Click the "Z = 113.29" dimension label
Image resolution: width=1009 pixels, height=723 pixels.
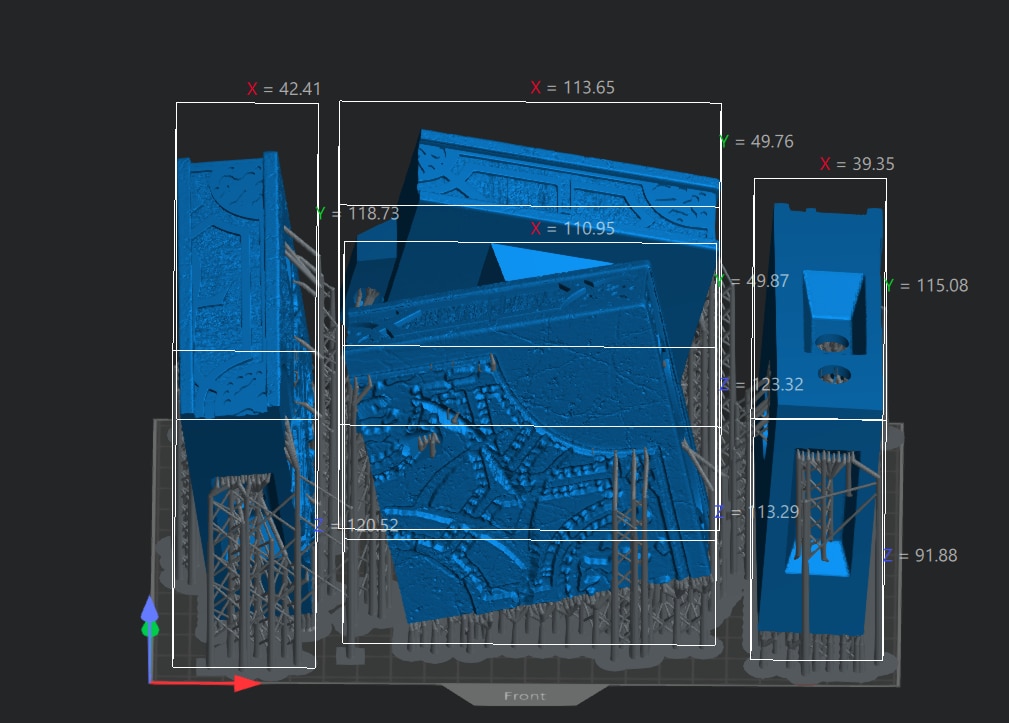[757, 512]
